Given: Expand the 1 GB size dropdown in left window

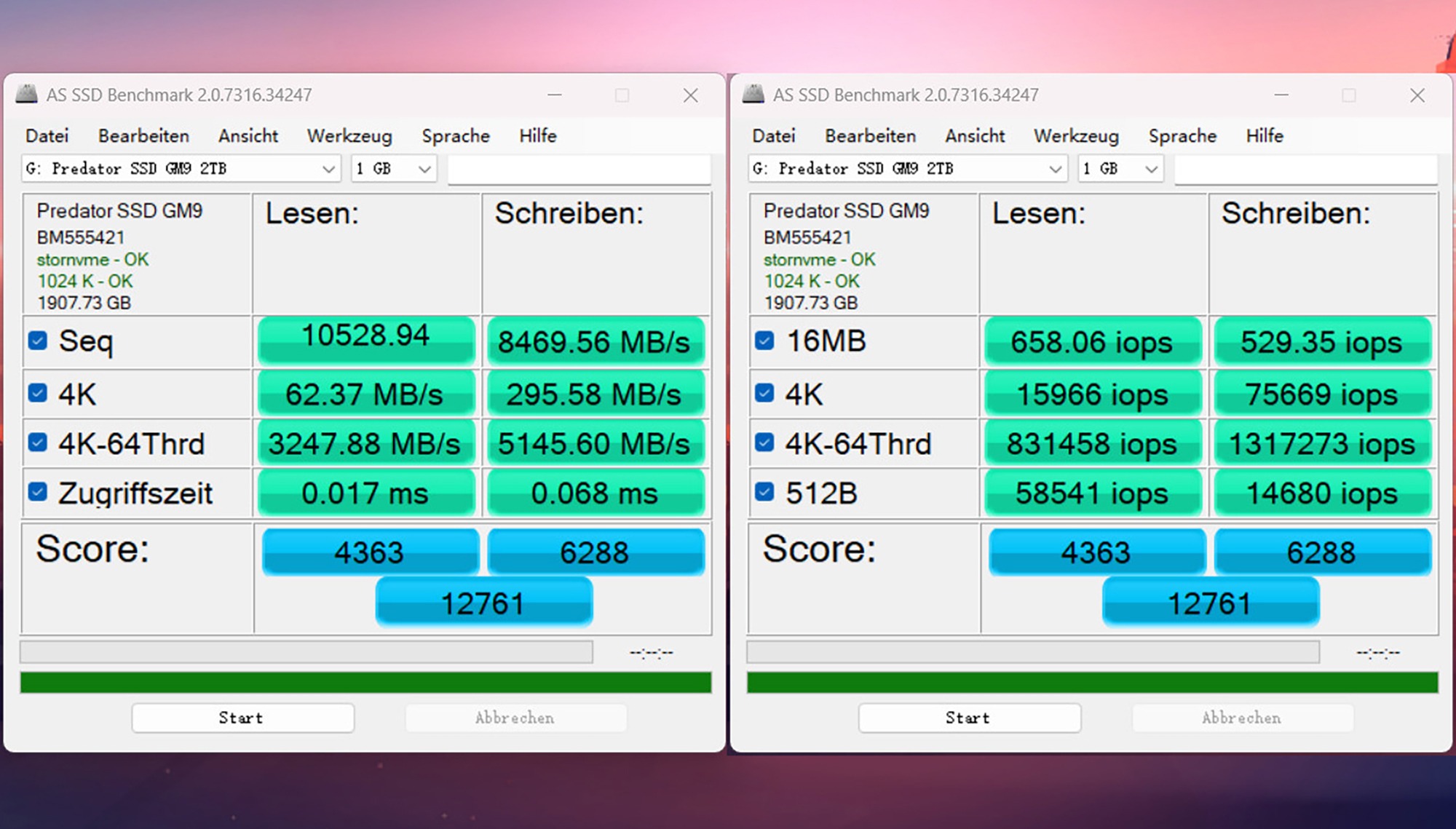Looking at the screenshot, I should pyautogui.click(x=394, y=169).
